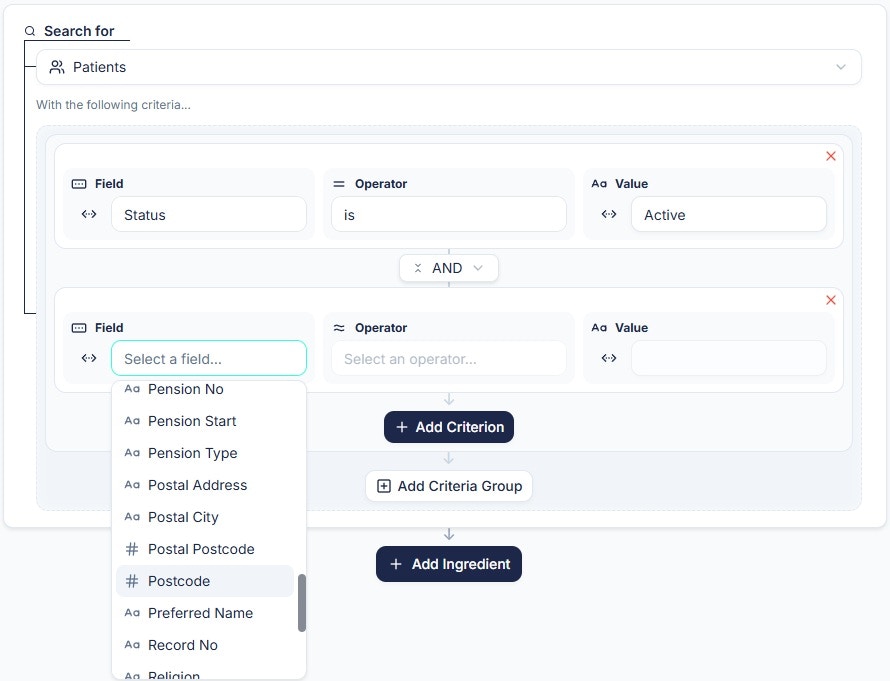
Task: Click the equals icon next to Operator label
Action: point(340,184)
